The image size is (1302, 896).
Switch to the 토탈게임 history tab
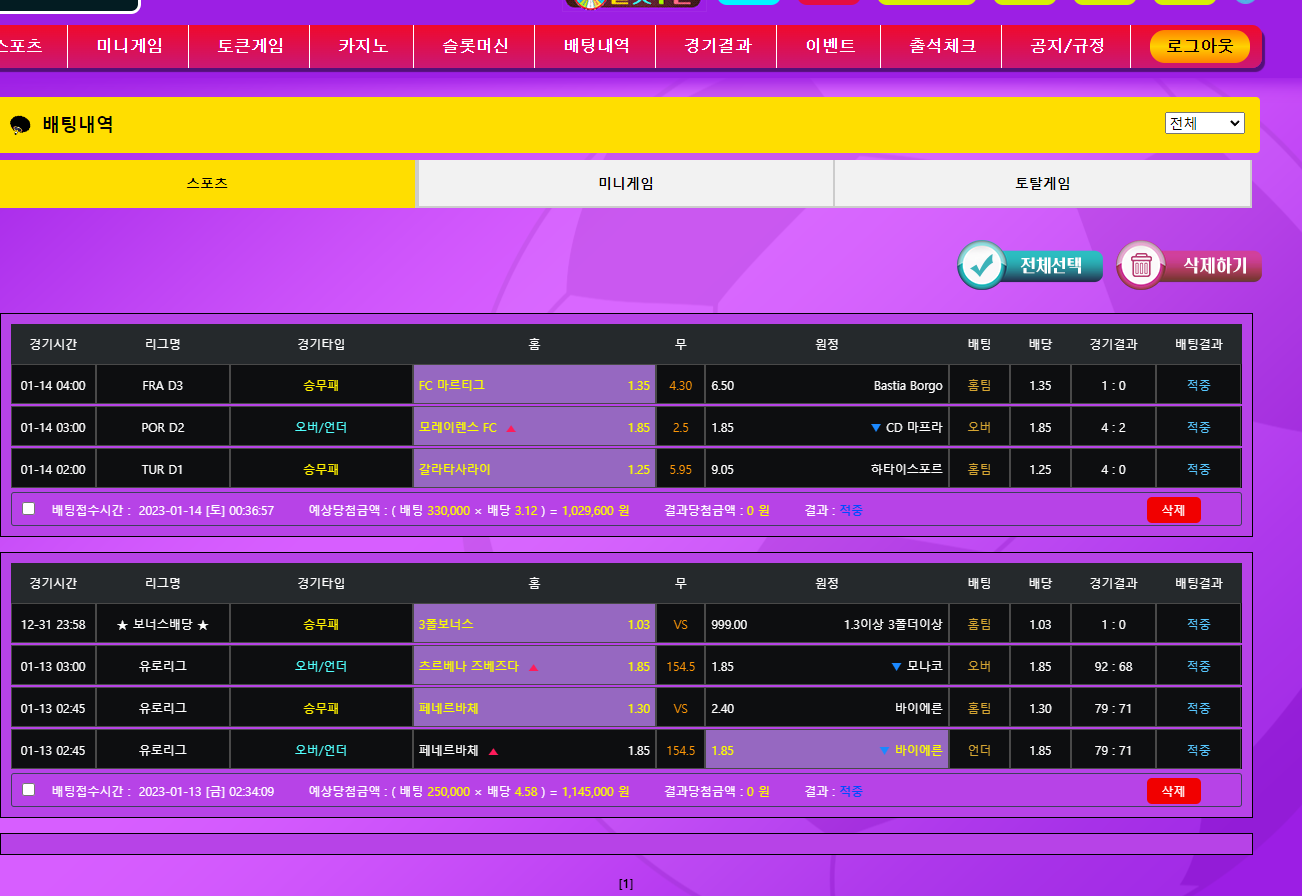pos(1042,184)
